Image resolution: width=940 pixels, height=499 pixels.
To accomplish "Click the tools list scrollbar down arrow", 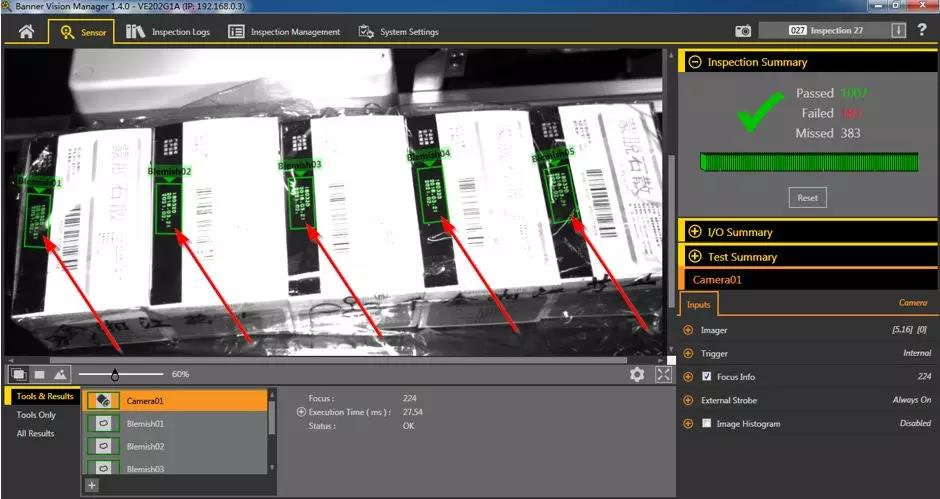I will [x=272, y=468].
